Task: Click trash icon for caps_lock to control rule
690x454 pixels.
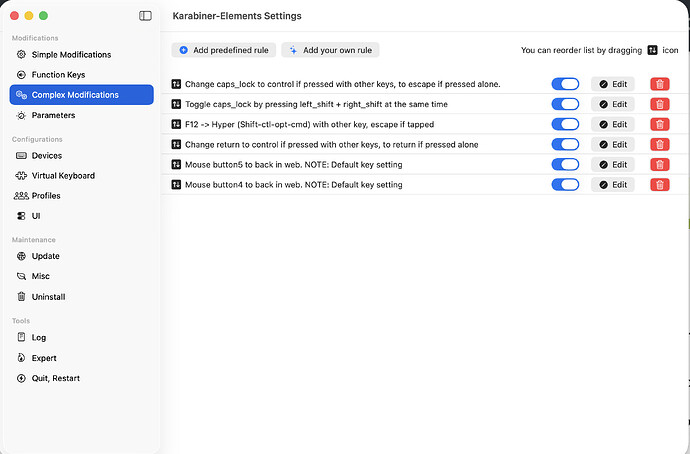Action: pos(660,84)
